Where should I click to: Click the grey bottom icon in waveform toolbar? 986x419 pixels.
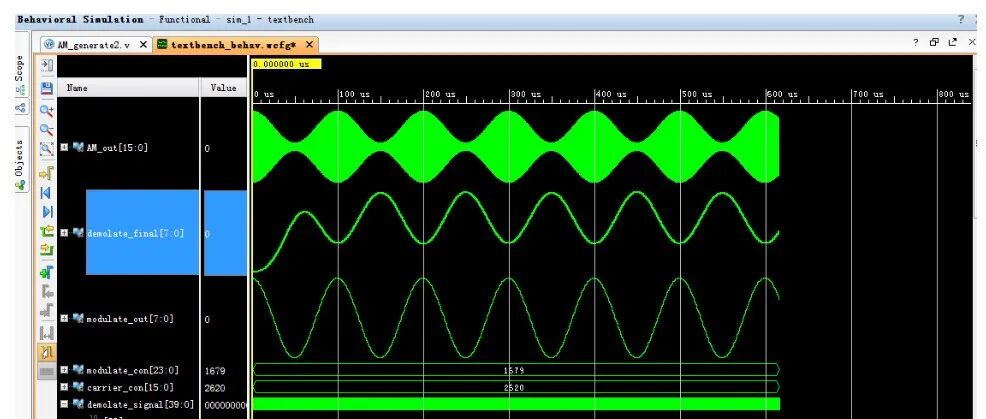[47, 371]
